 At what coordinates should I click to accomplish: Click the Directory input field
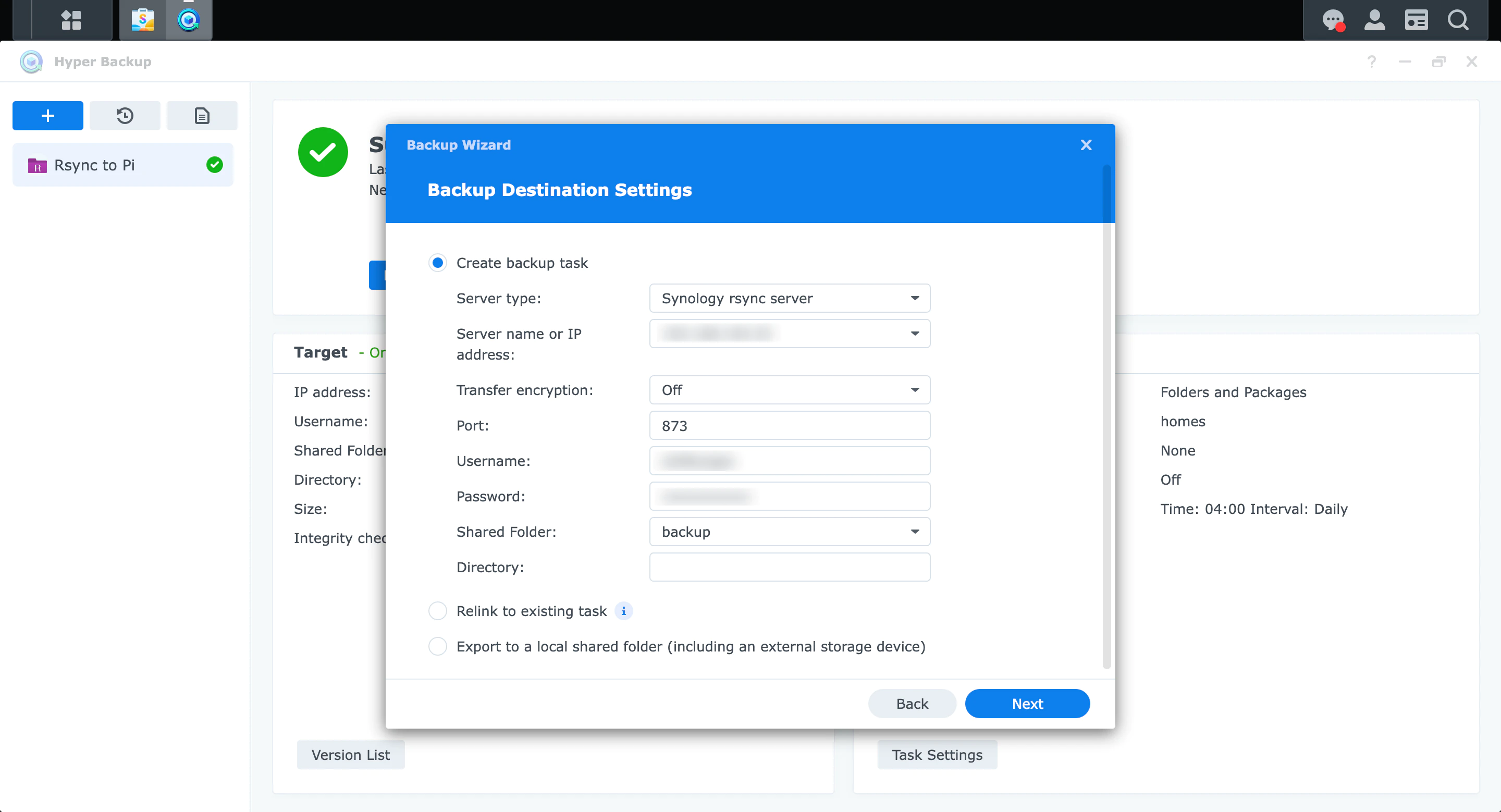coord(789,566)
